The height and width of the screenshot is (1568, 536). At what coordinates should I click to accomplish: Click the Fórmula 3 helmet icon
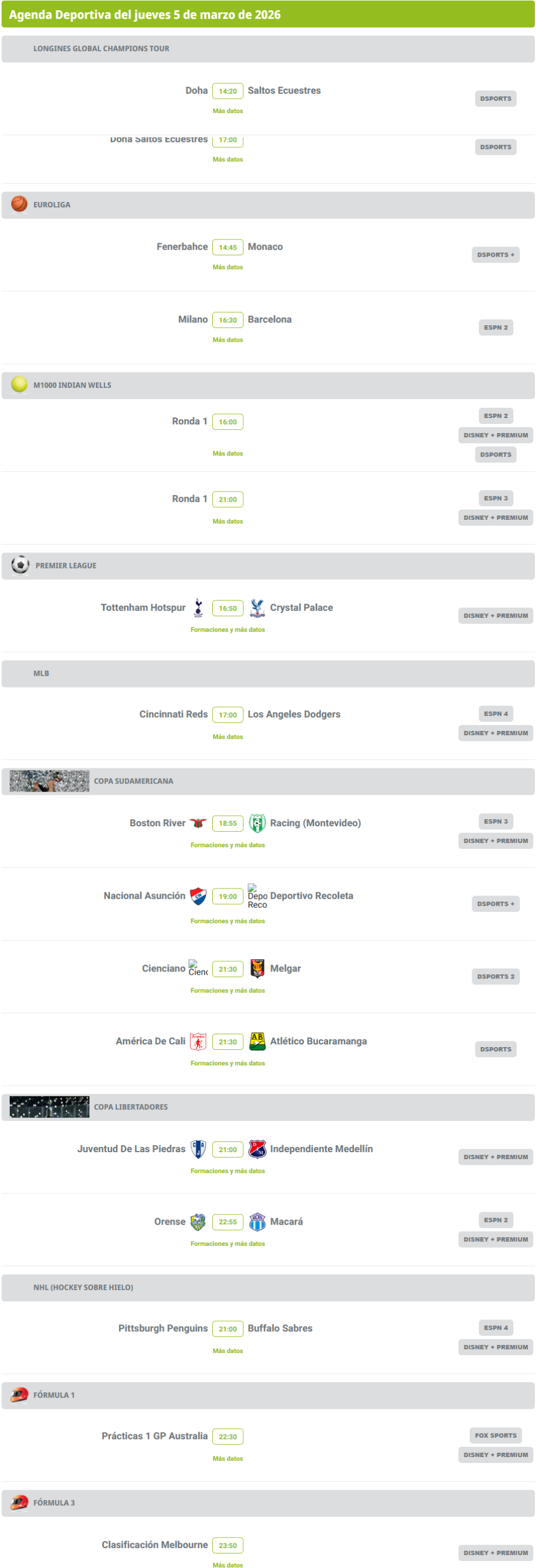19,1502
